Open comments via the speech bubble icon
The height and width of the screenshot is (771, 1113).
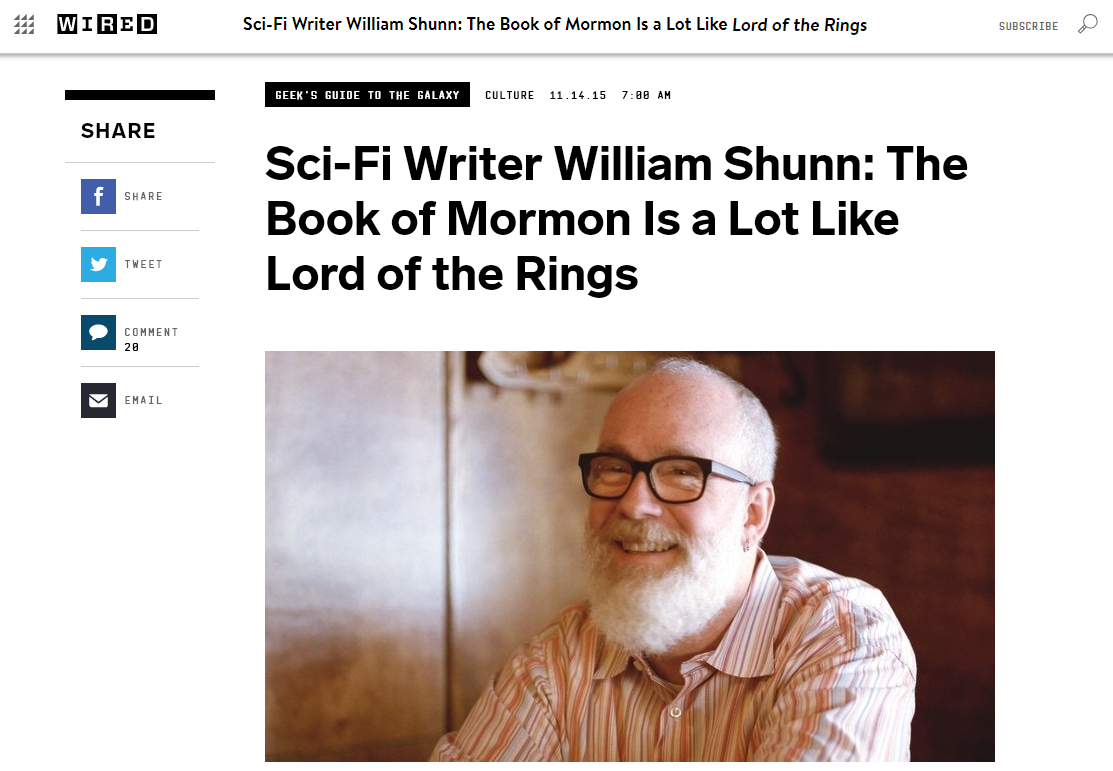click(x=98, y=332)
